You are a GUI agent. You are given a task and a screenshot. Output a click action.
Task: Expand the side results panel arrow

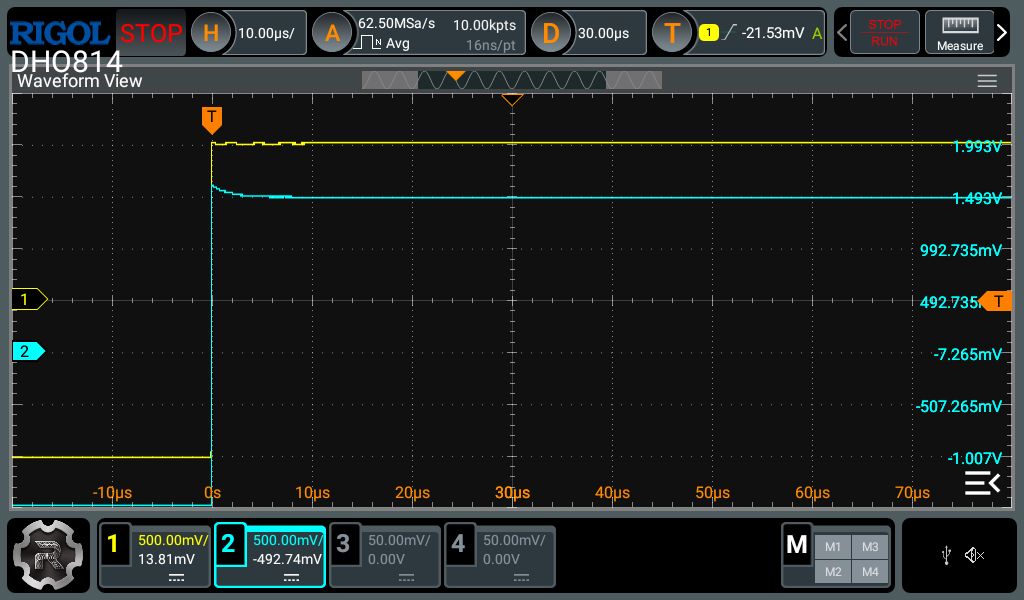pyautogui.click(x=981, y=484)
